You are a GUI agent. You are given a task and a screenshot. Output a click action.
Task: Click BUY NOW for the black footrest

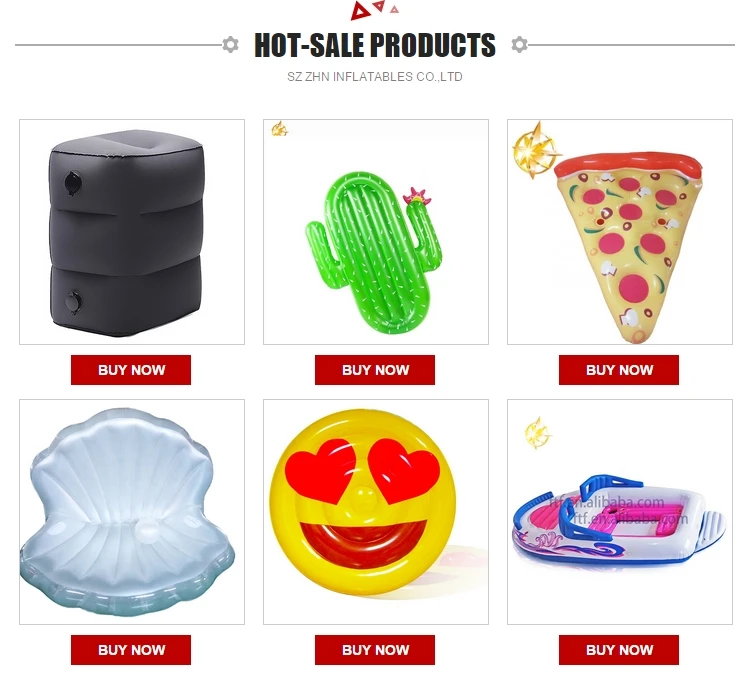(131, 370)
